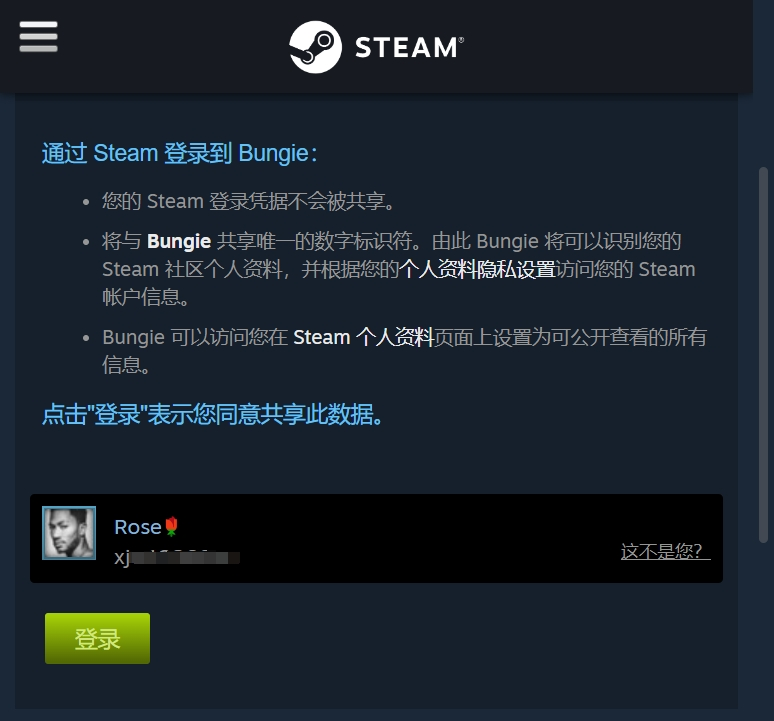
Task: Click the partially hidden xj account name
Action: point(177,558)
